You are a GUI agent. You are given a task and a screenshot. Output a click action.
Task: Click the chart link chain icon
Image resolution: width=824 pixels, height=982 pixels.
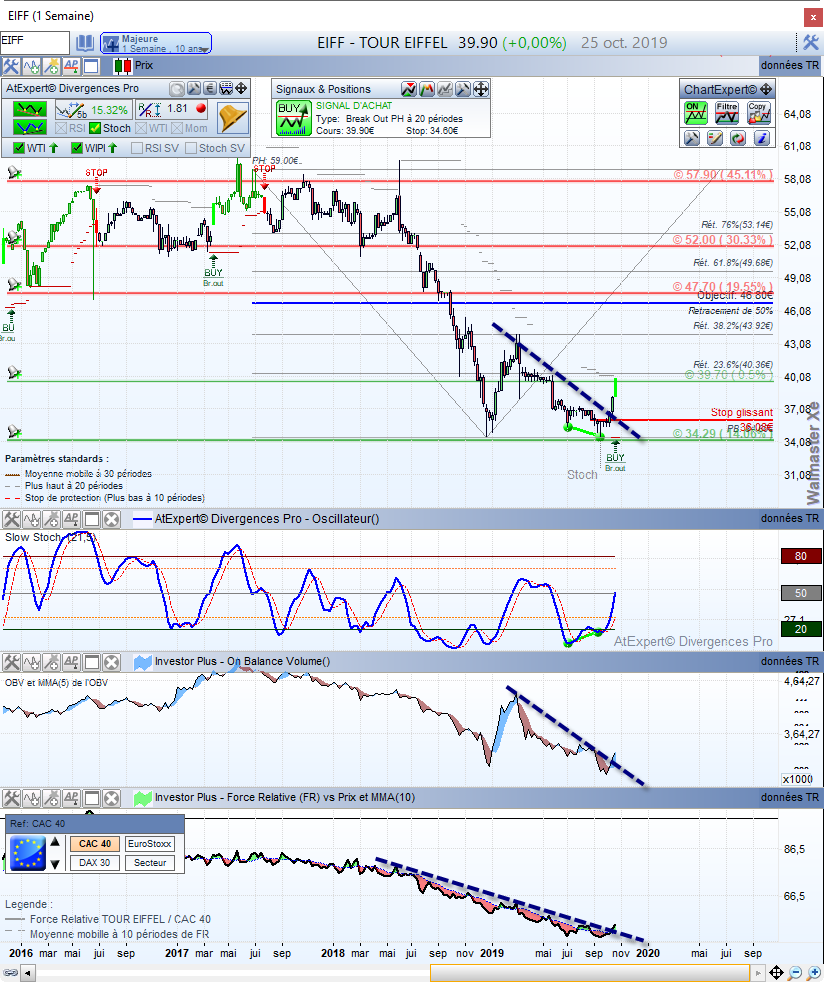click(x=11, y=974)
